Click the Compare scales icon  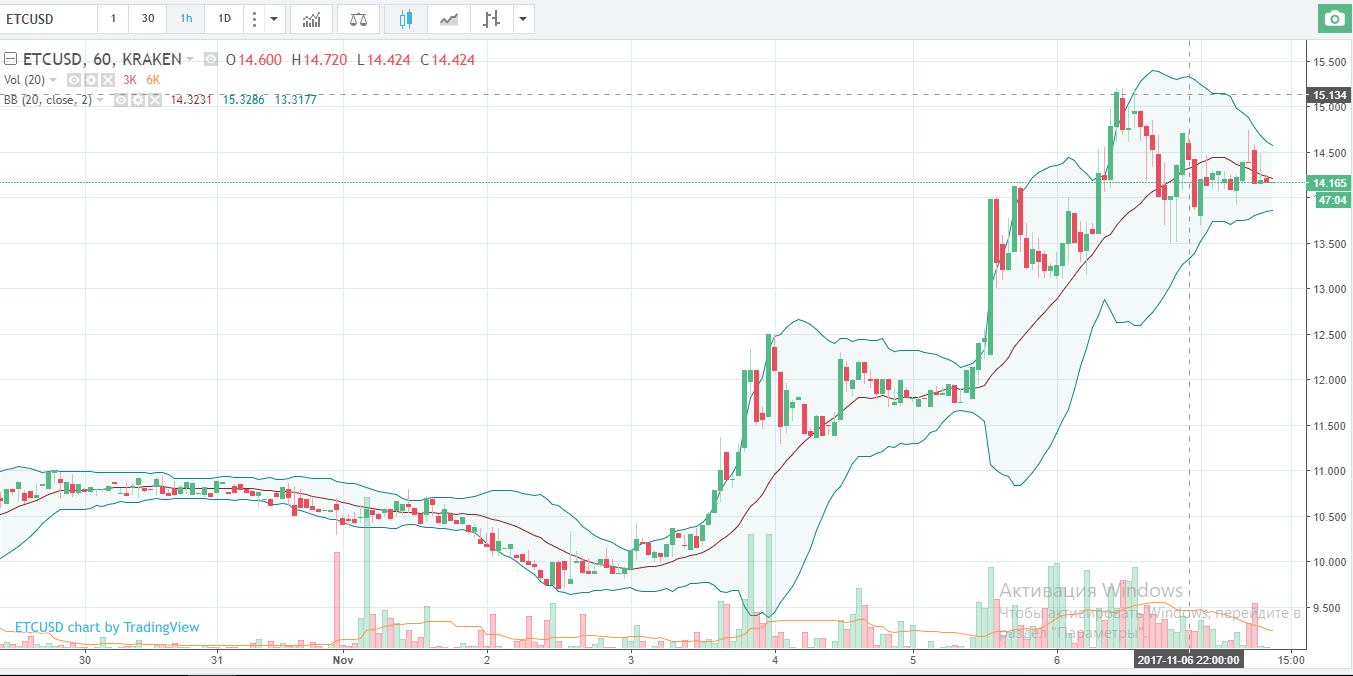(358, 19)
